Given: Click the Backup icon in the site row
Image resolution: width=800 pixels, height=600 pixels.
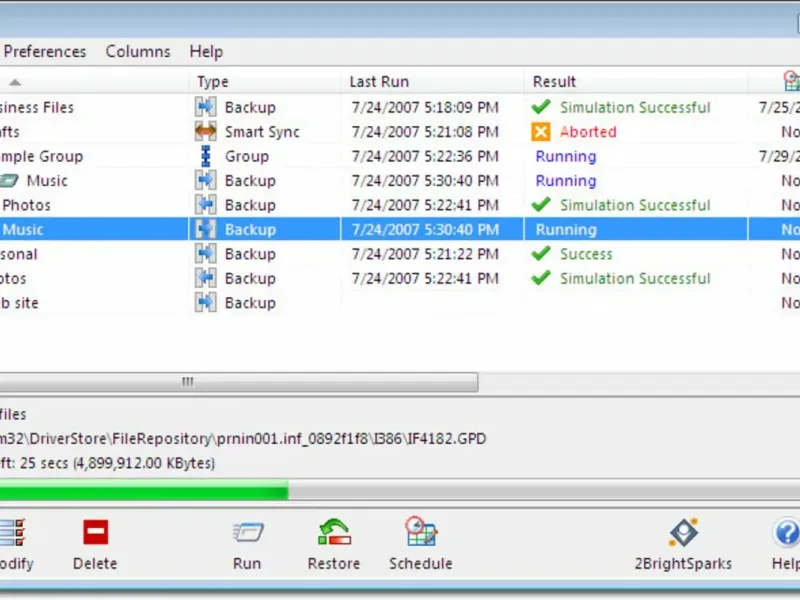Looking at the screenshot, I should pos(205,303).
